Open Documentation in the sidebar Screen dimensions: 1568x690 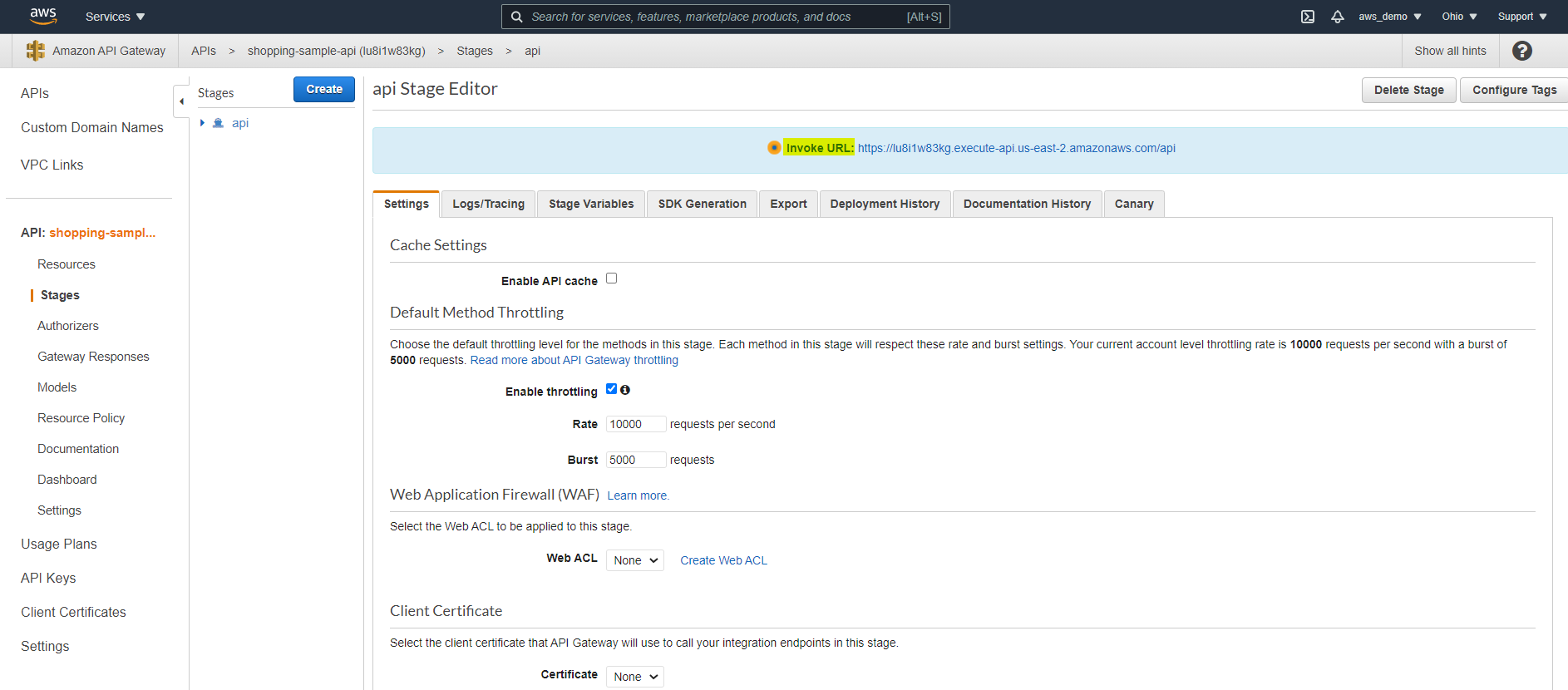tap(78, 449)
